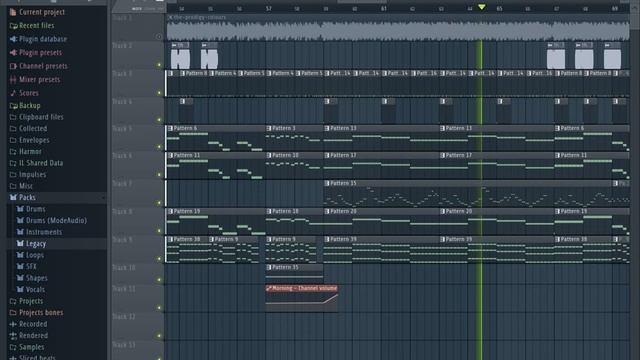Click the Drums (ModeAudio) pack icon

click(x=20, y=220)
